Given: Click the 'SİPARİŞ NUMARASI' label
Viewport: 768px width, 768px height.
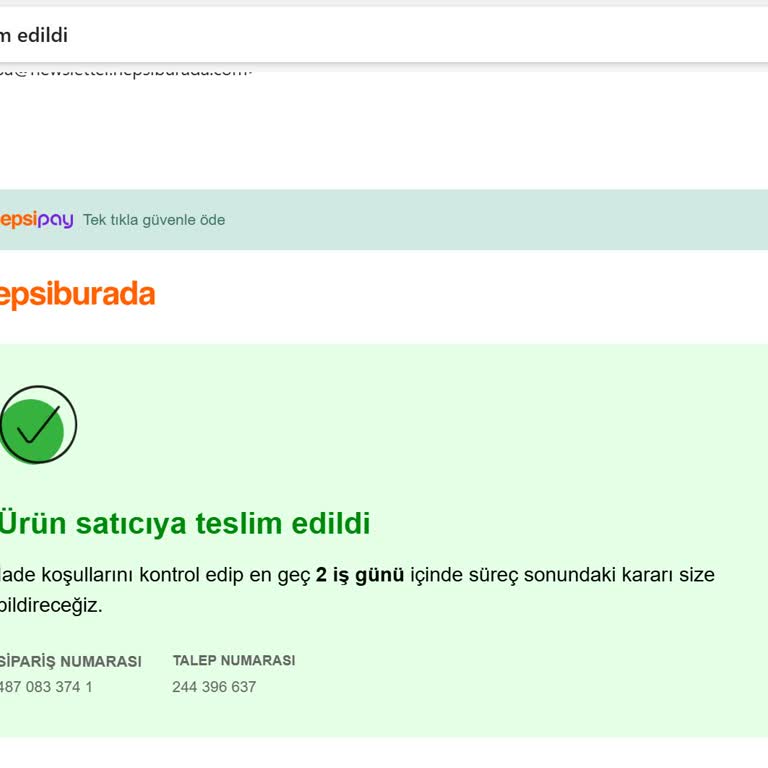Looking at the screenshot, I should pyautogui.click(x=71, y=661).
